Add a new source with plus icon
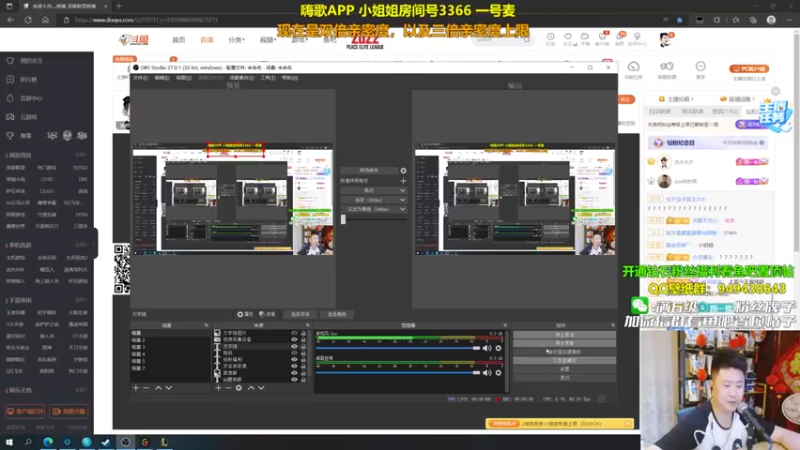Screen dimensions: 800x450 pyautogui.click(x=218, y=388)
